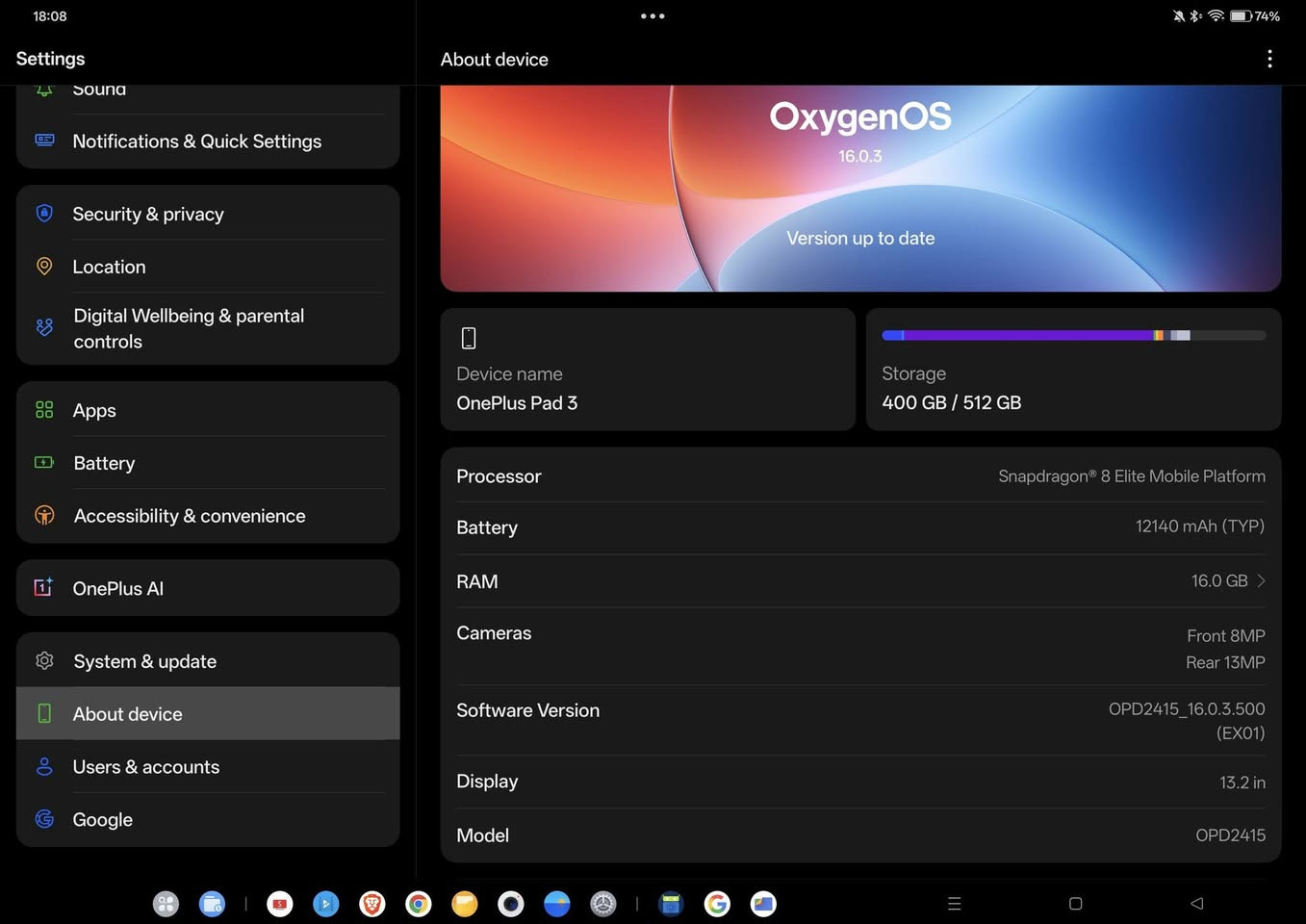Viewport: 1306px width, 924px height.
Task: Open OnePlus AI using its sidebar icon
Action: click(x=44, y=587)
